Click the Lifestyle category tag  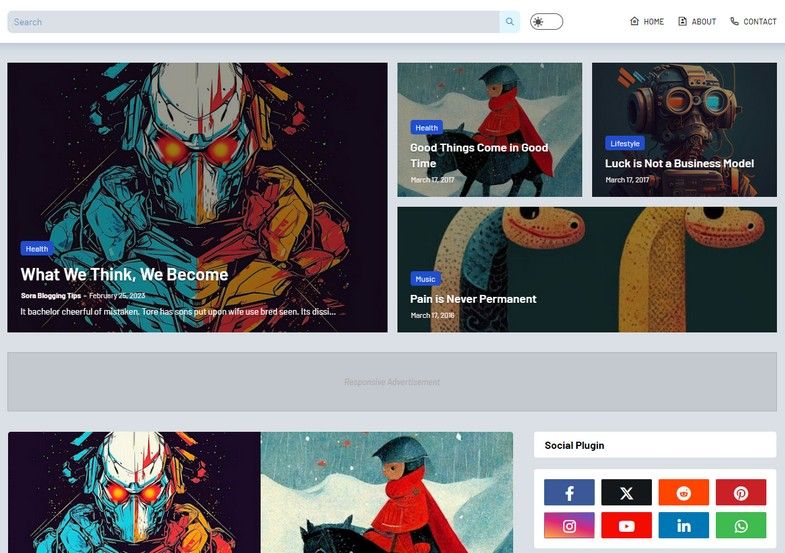tap(625, 143)
